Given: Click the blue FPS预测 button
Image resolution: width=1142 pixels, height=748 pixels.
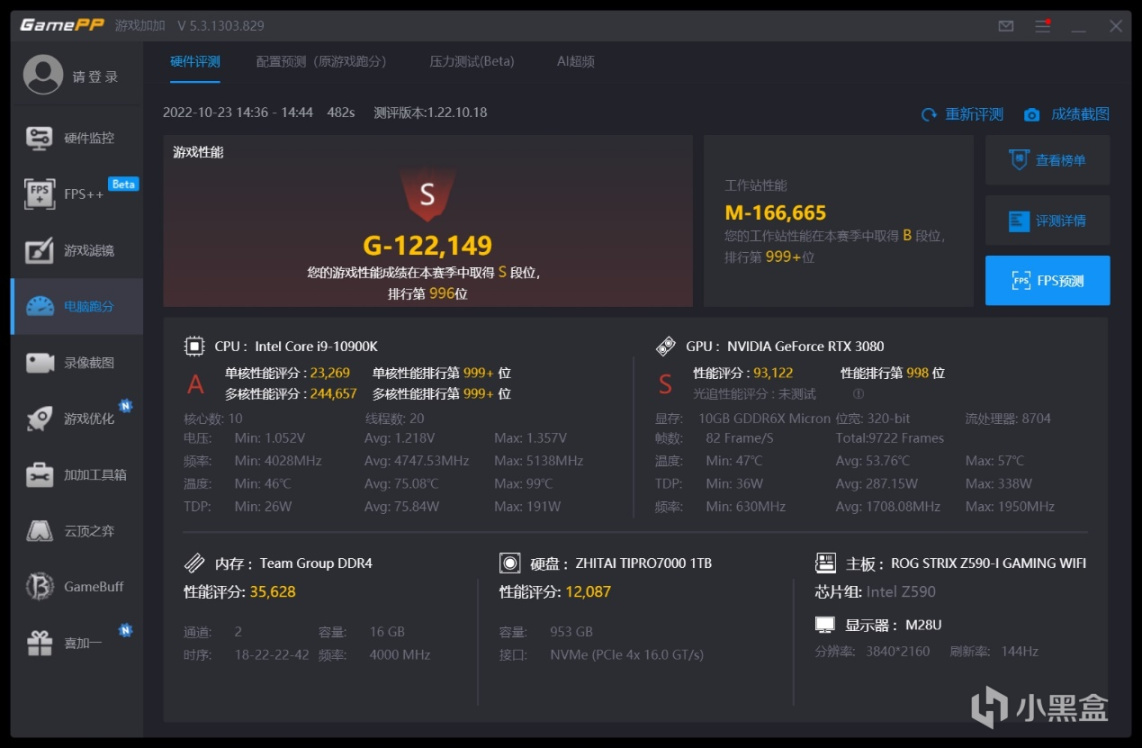Looking at the screenshot, I should tap(1047, 280).
